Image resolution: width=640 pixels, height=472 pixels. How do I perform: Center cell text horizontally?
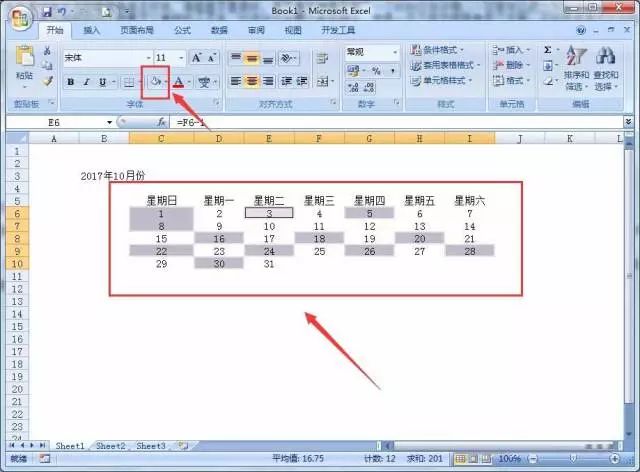pyautogui.click(x=252, y=81)
